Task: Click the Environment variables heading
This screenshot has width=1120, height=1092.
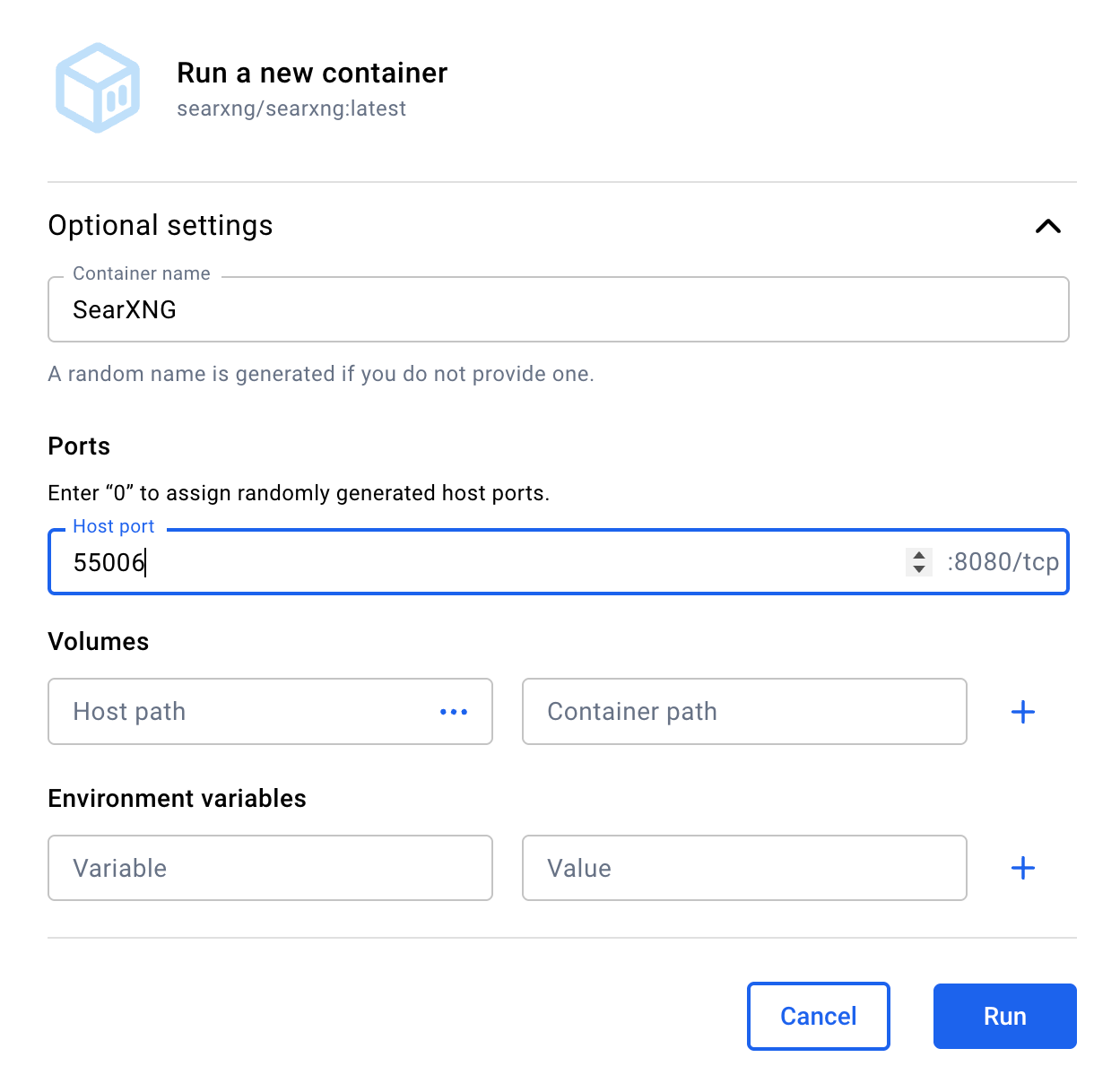Action: pyautogui.click(x=178, y=798)
